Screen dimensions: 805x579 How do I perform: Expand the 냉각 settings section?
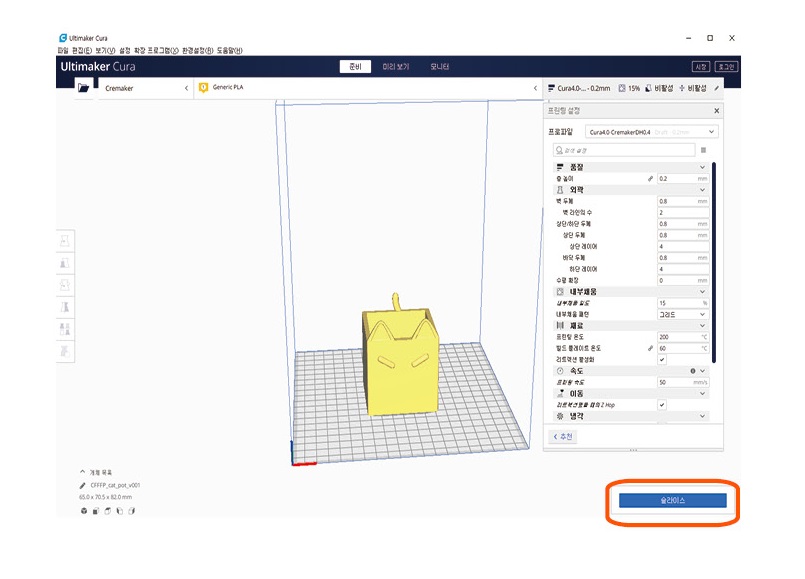(x=702, y=416)
